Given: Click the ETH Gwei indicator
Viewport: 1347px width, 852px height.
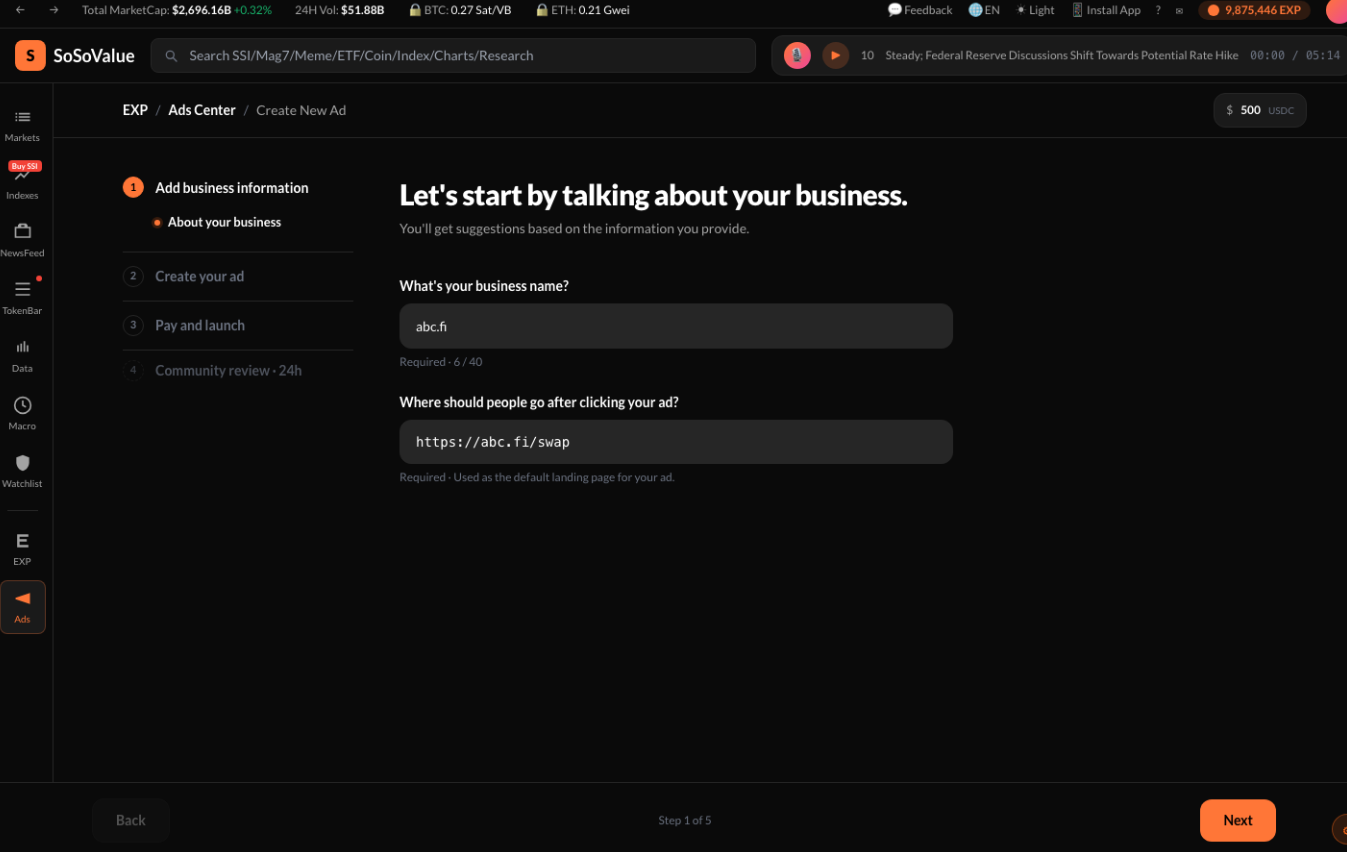Looking at the screenshot, I should coord(583,10).
